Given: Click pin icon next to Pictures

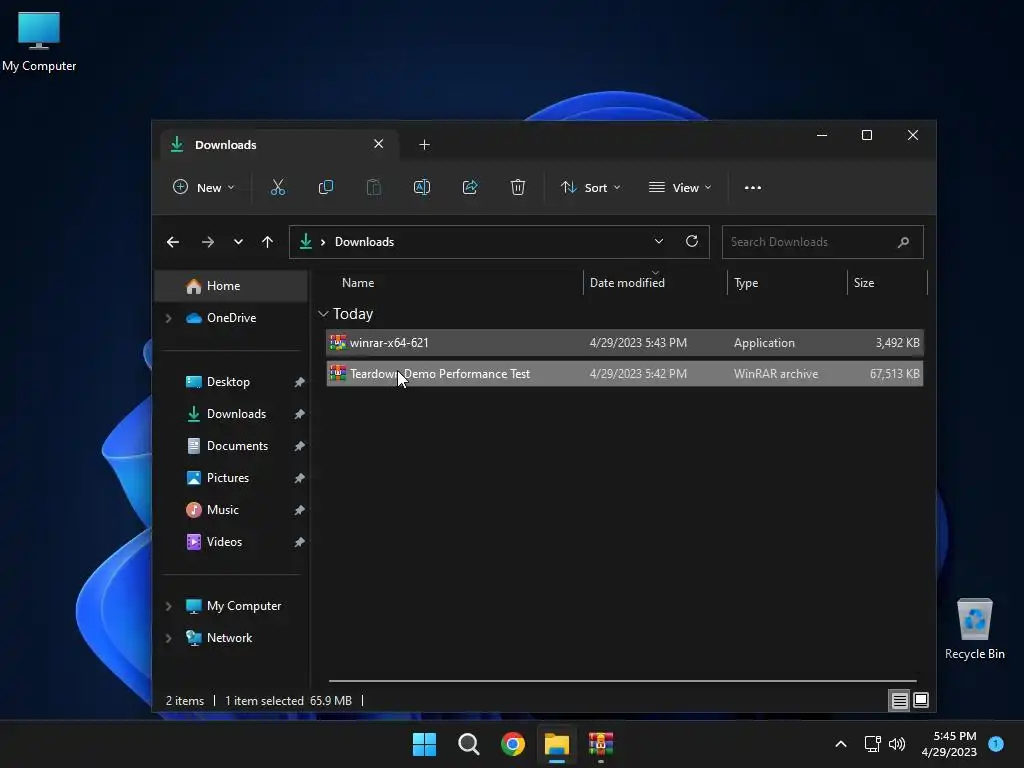Looking at the screenshot, I should [299, 478].
